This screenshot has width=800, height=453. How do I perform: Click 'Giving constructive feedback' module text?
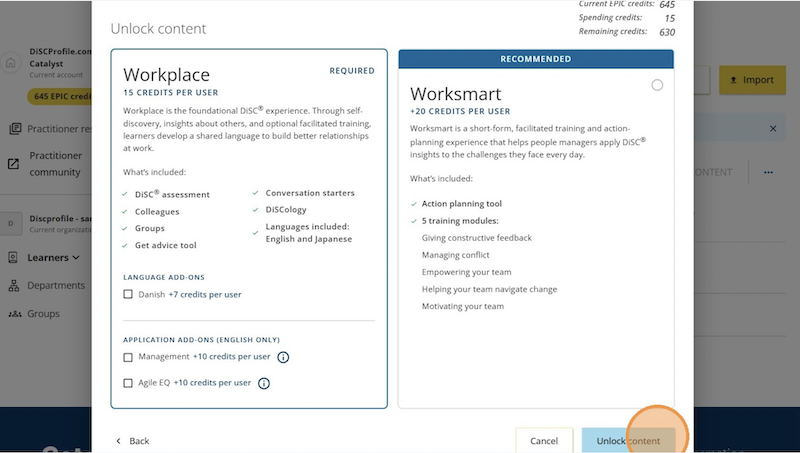[x=477, y=238]
